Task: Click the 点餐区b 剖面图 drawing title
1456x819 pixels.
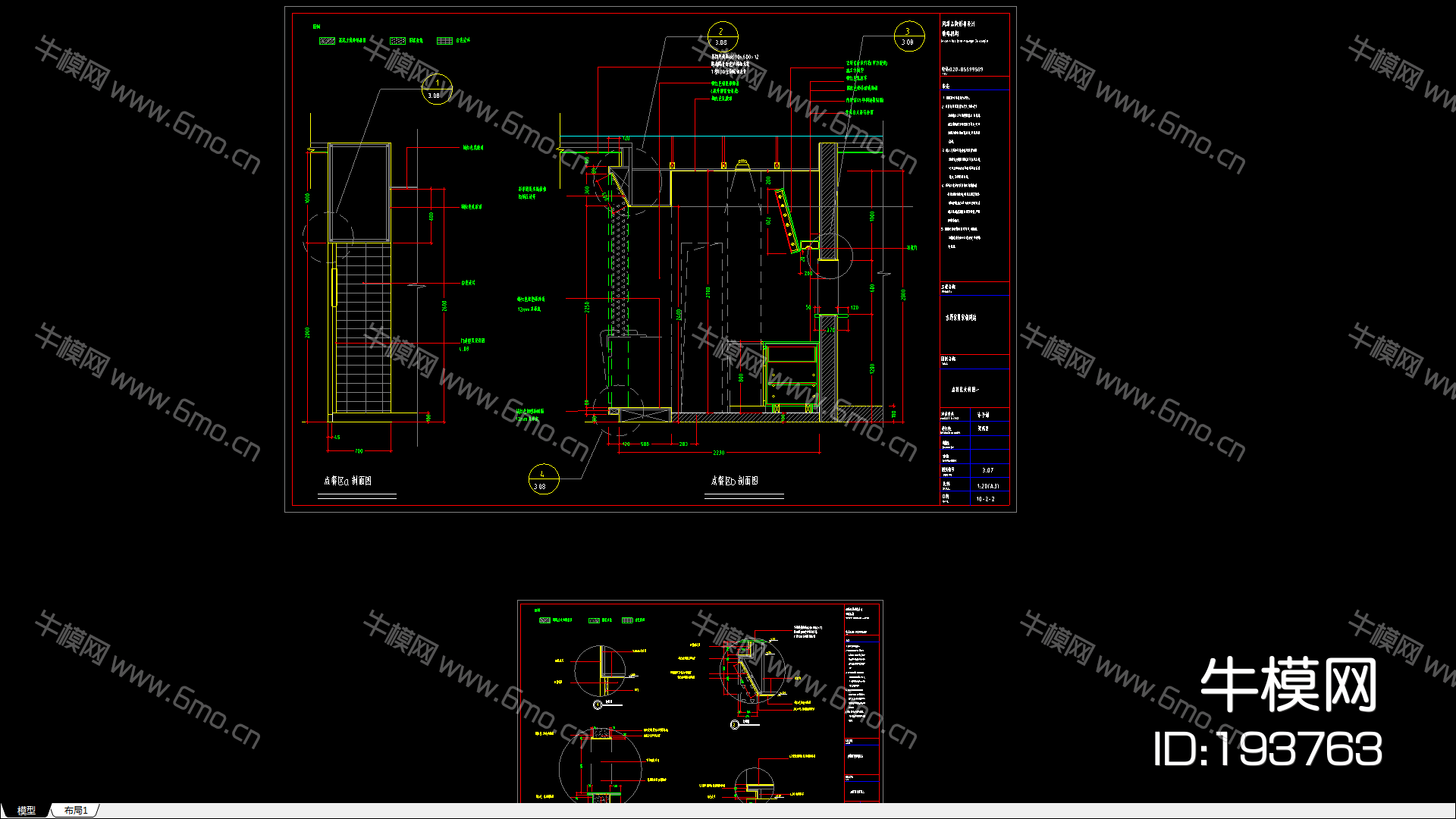Action: coord(734,481)
